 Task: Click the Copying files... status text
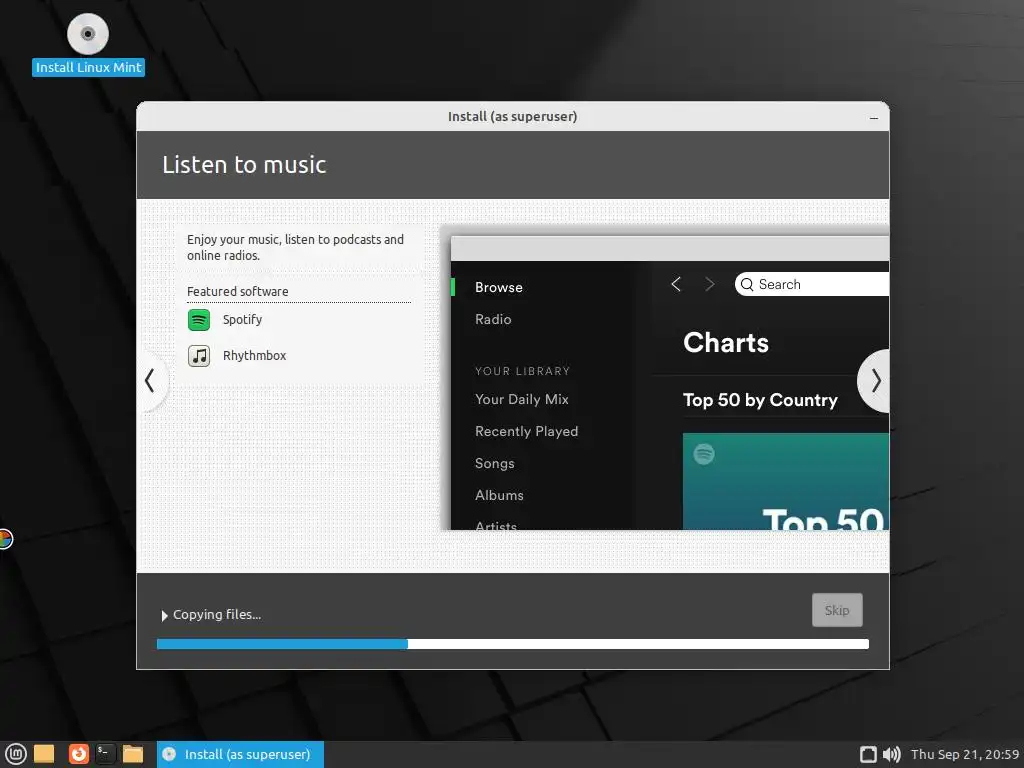click(x=217, y=615)
